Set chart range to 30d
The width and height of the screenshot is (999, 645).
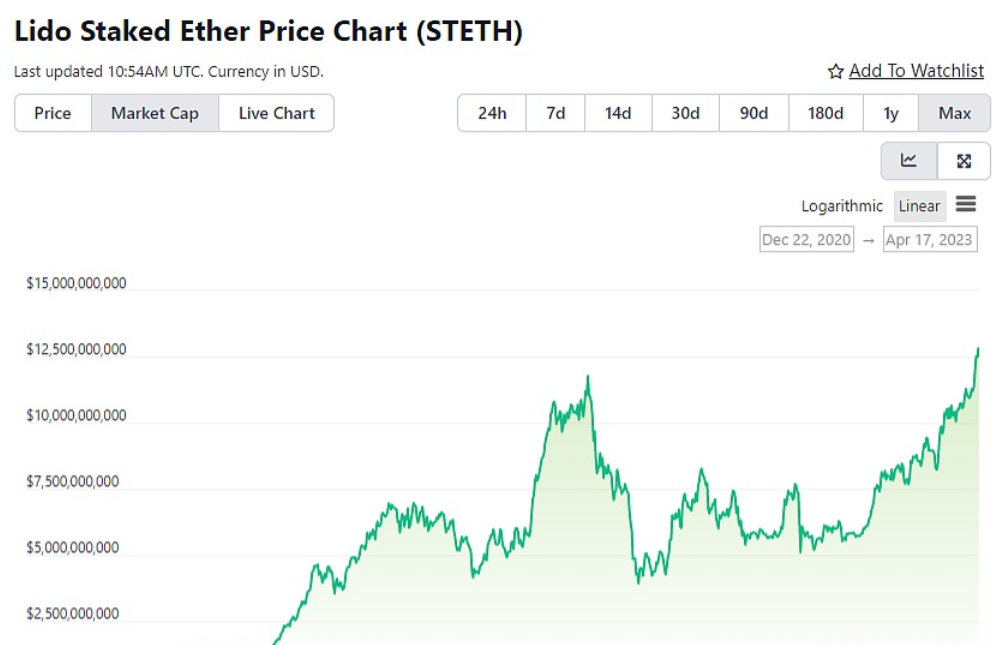685,113
